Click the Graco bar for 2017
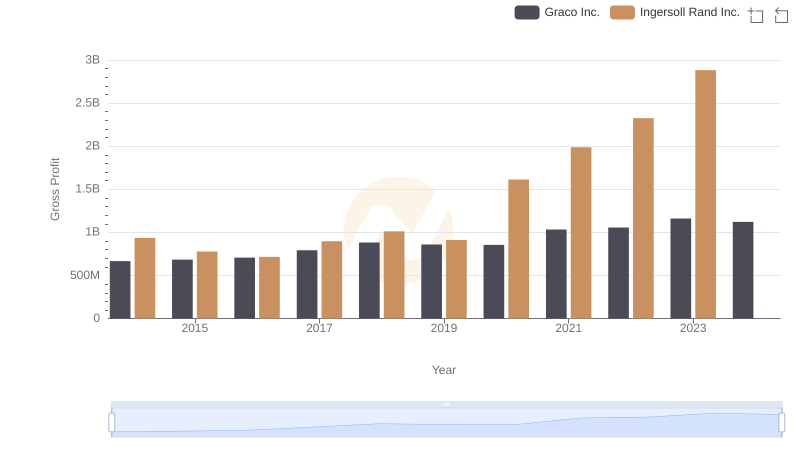 click(x=307, y=284)
